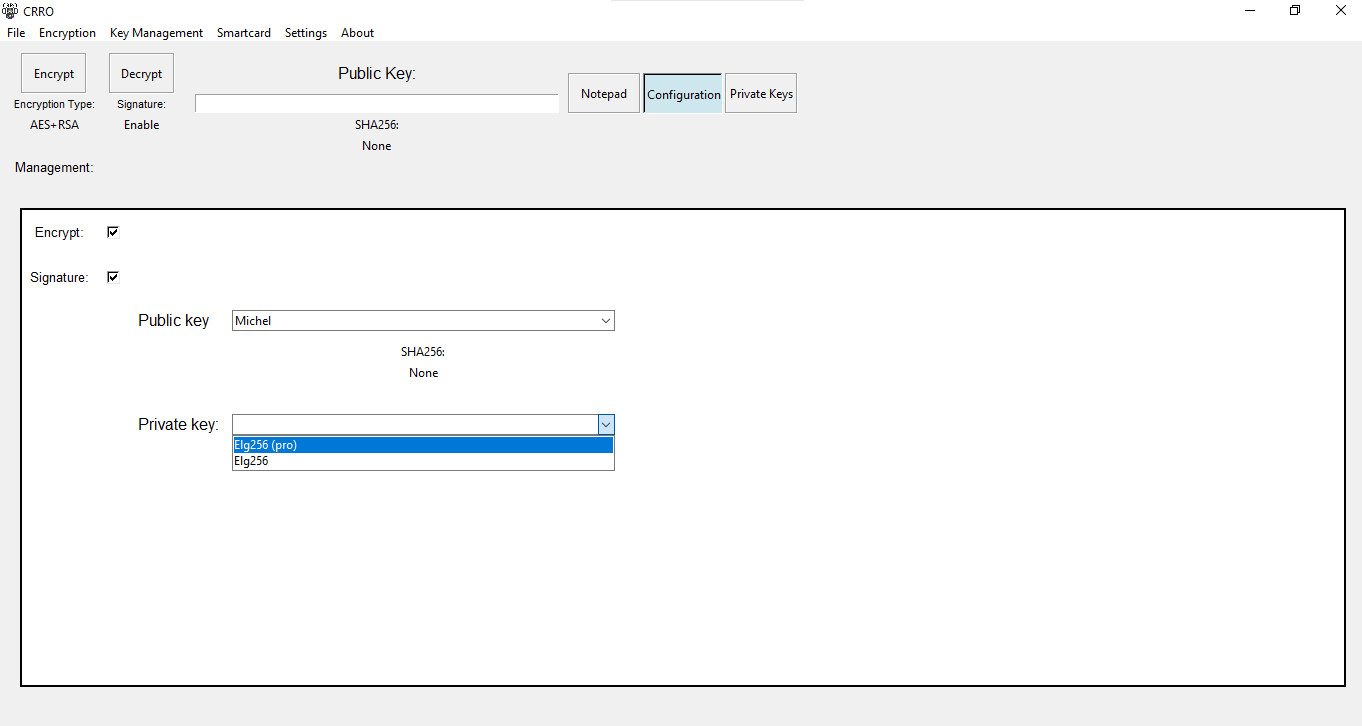Click the Enable signature status text
1362x726 pixels.
tap(141, 125)
